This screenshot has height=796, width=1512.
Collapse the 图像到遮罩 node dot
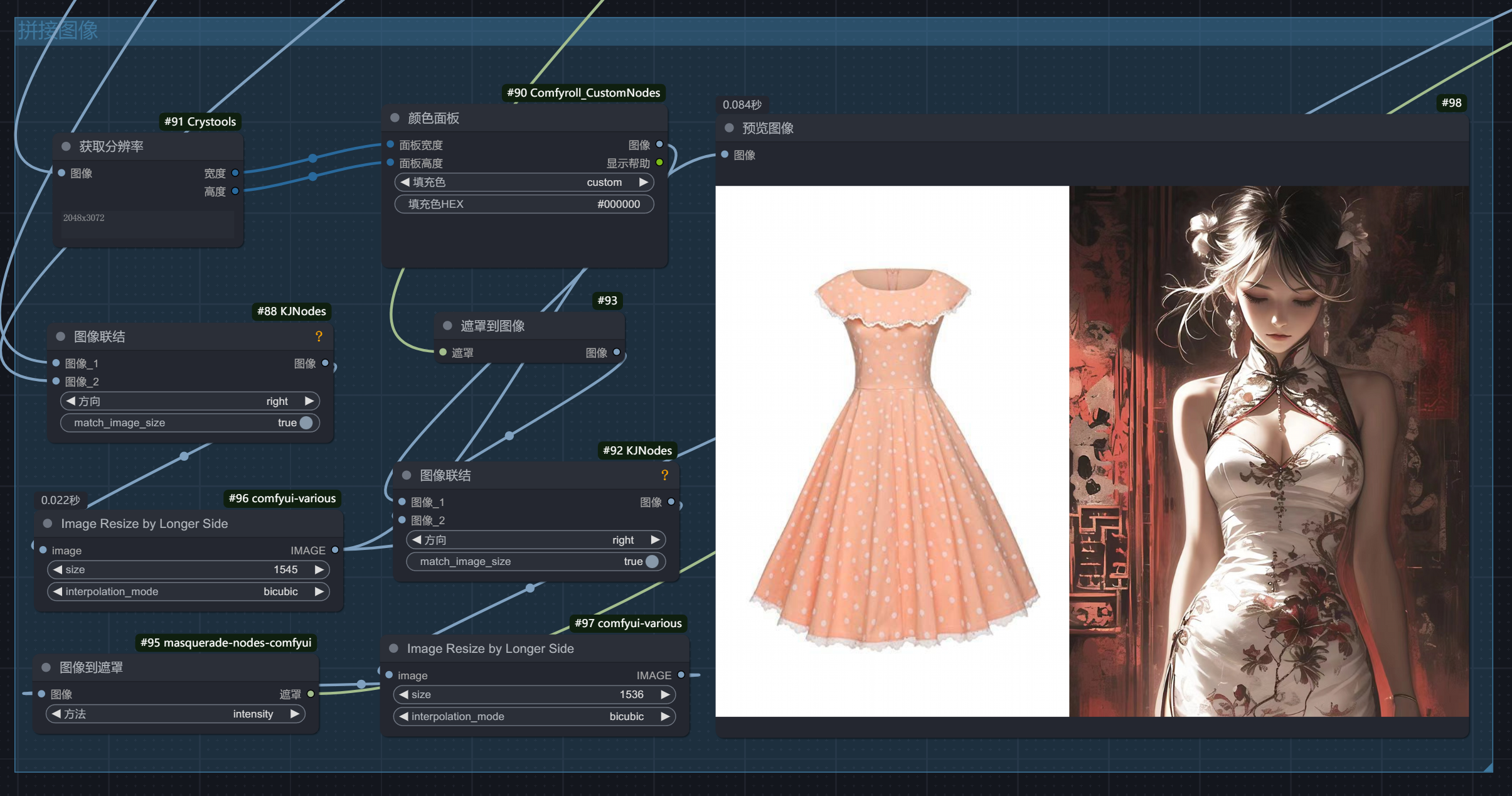46,667
